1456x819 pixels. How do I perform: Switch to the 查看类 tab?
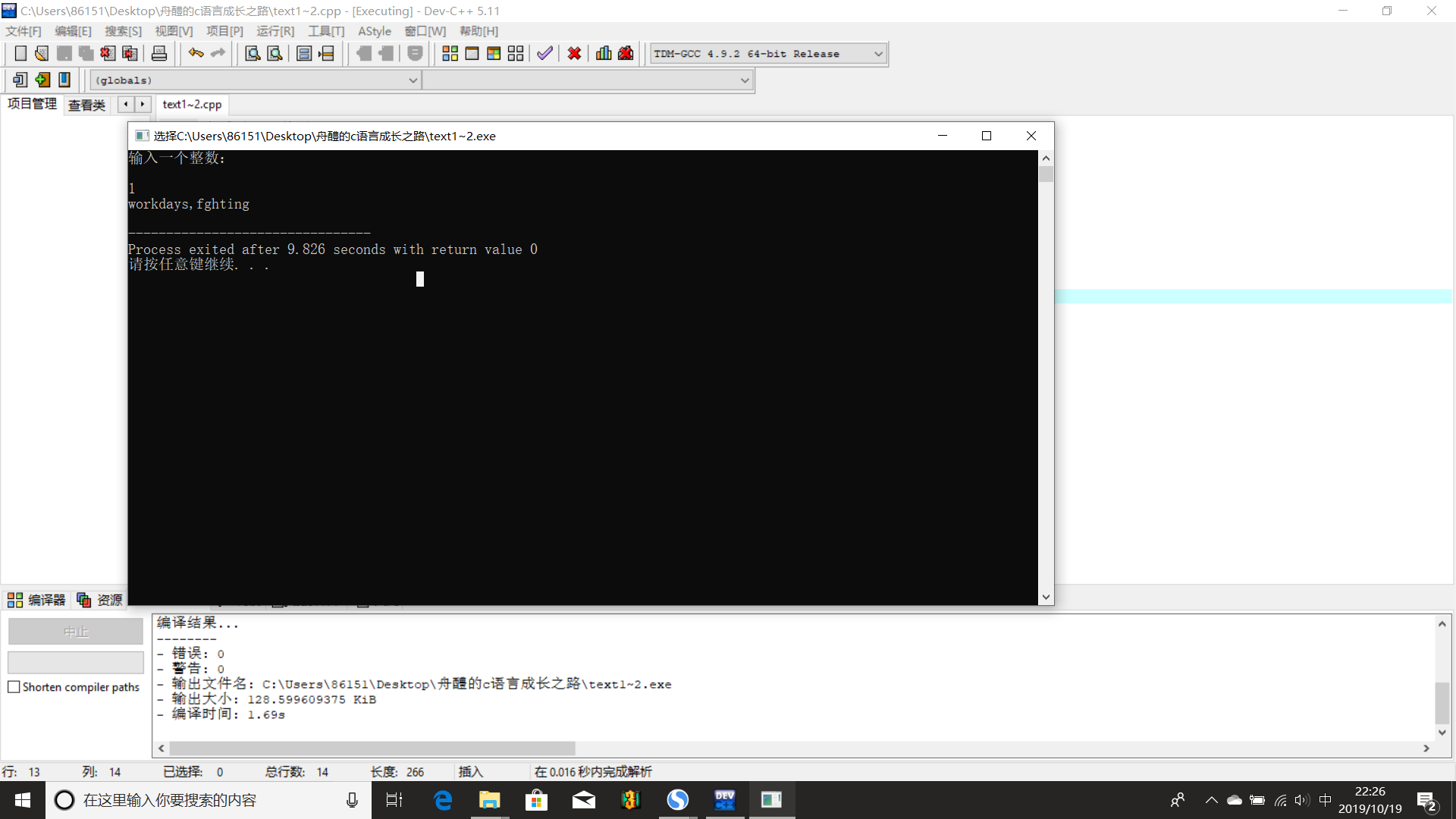[x=86, y=105]
